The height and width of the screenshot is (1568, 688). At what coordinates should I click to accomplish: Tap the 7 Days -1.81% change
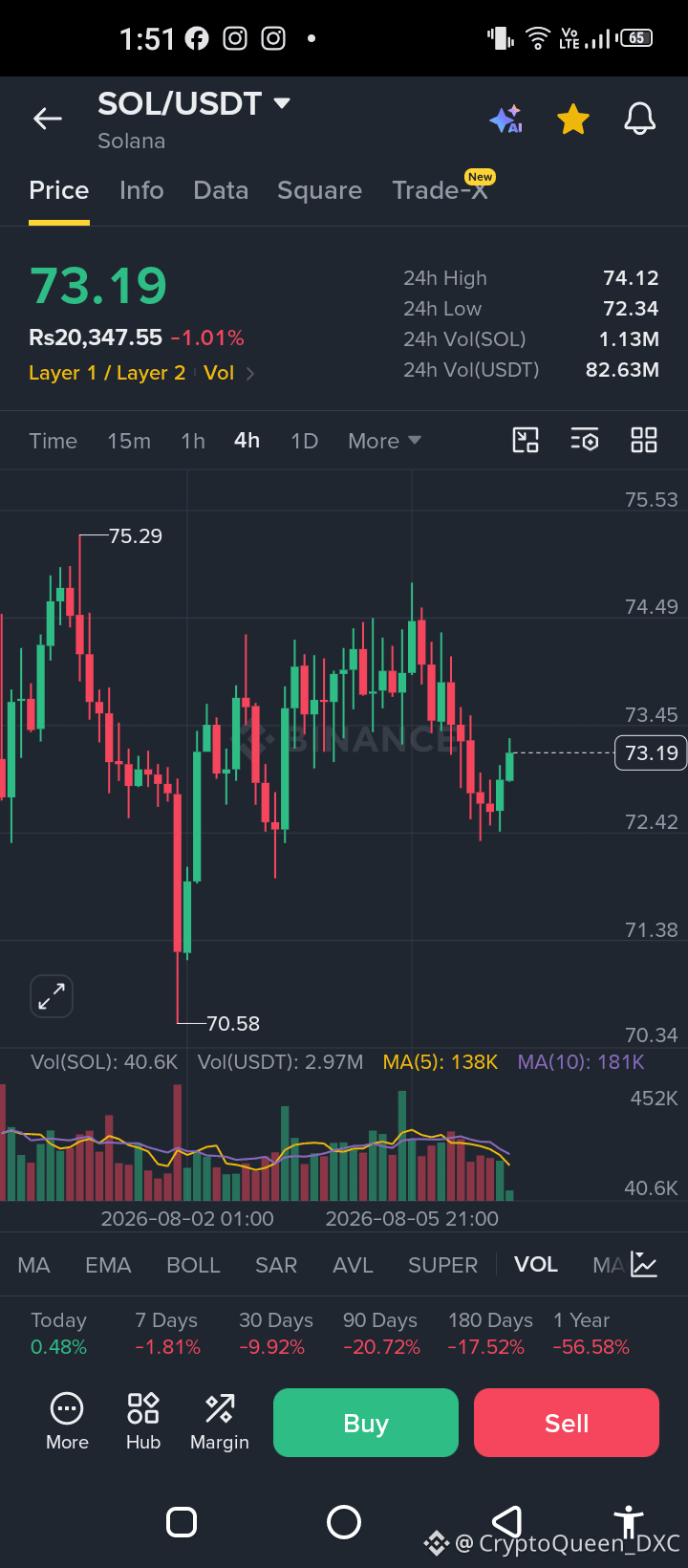167,1333
